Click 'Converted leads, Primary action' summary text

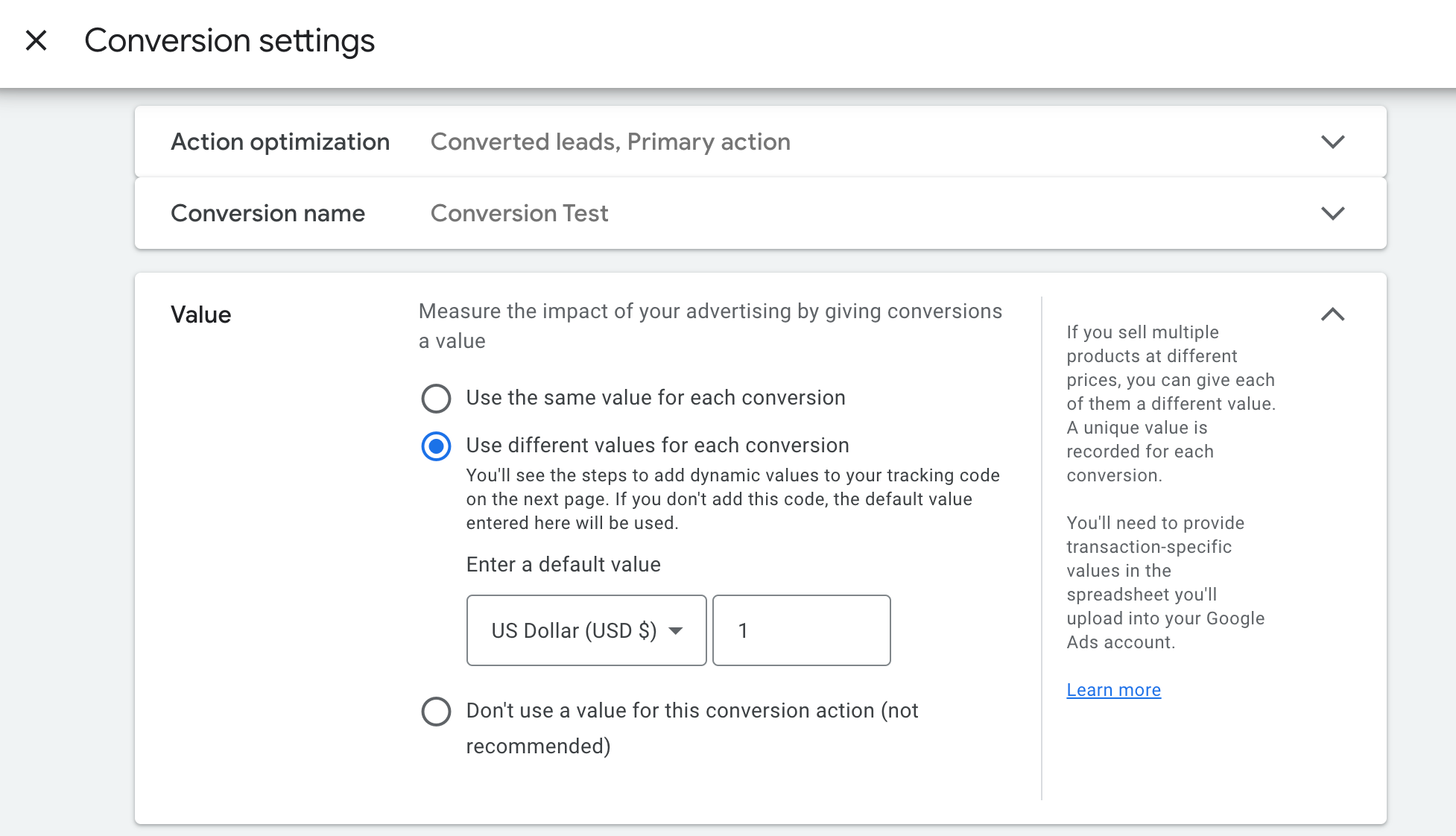coord(610,142)
